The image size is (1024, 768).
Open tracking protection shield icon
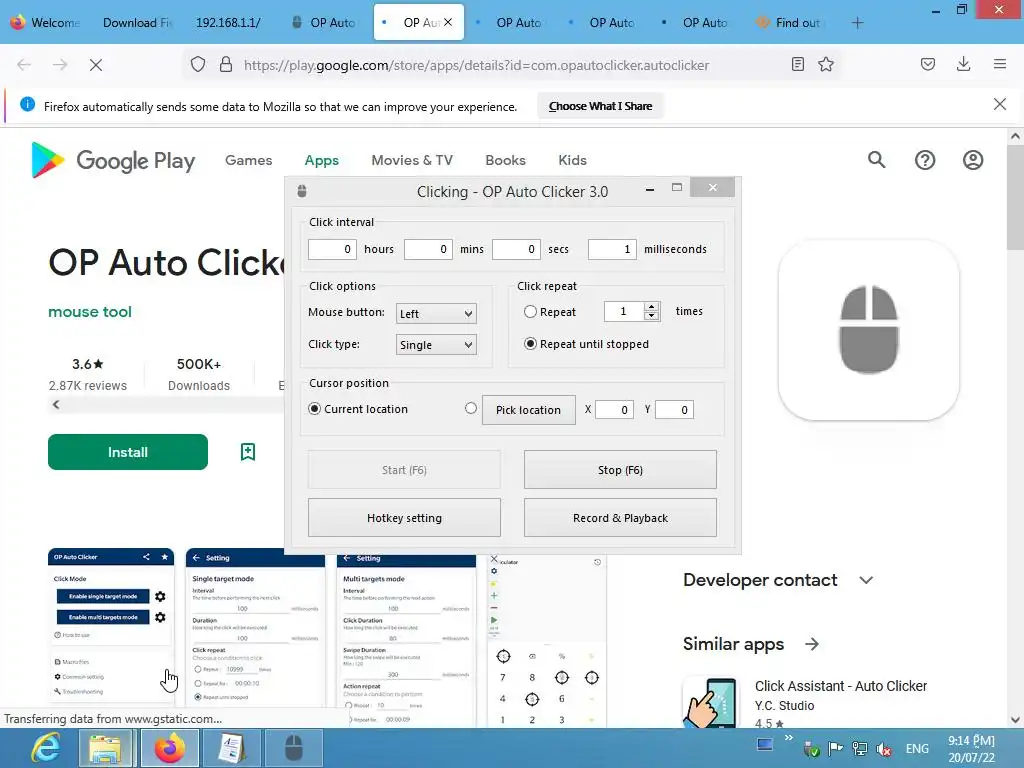198,65
